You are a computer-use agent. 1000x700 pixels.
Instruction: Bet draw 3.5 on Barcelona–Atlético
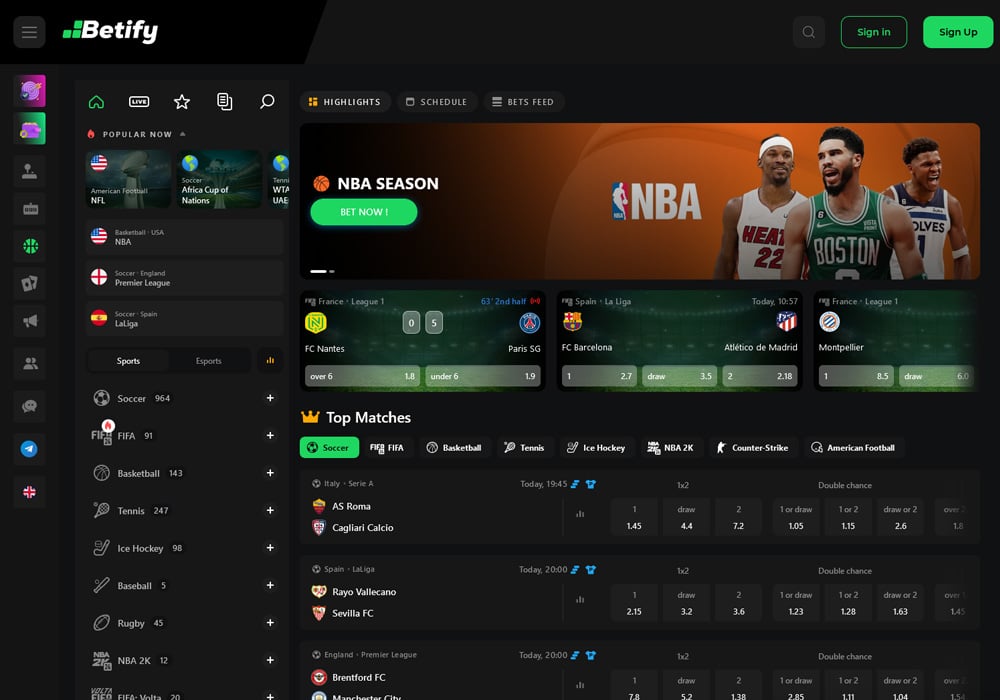tap(679, 376)
